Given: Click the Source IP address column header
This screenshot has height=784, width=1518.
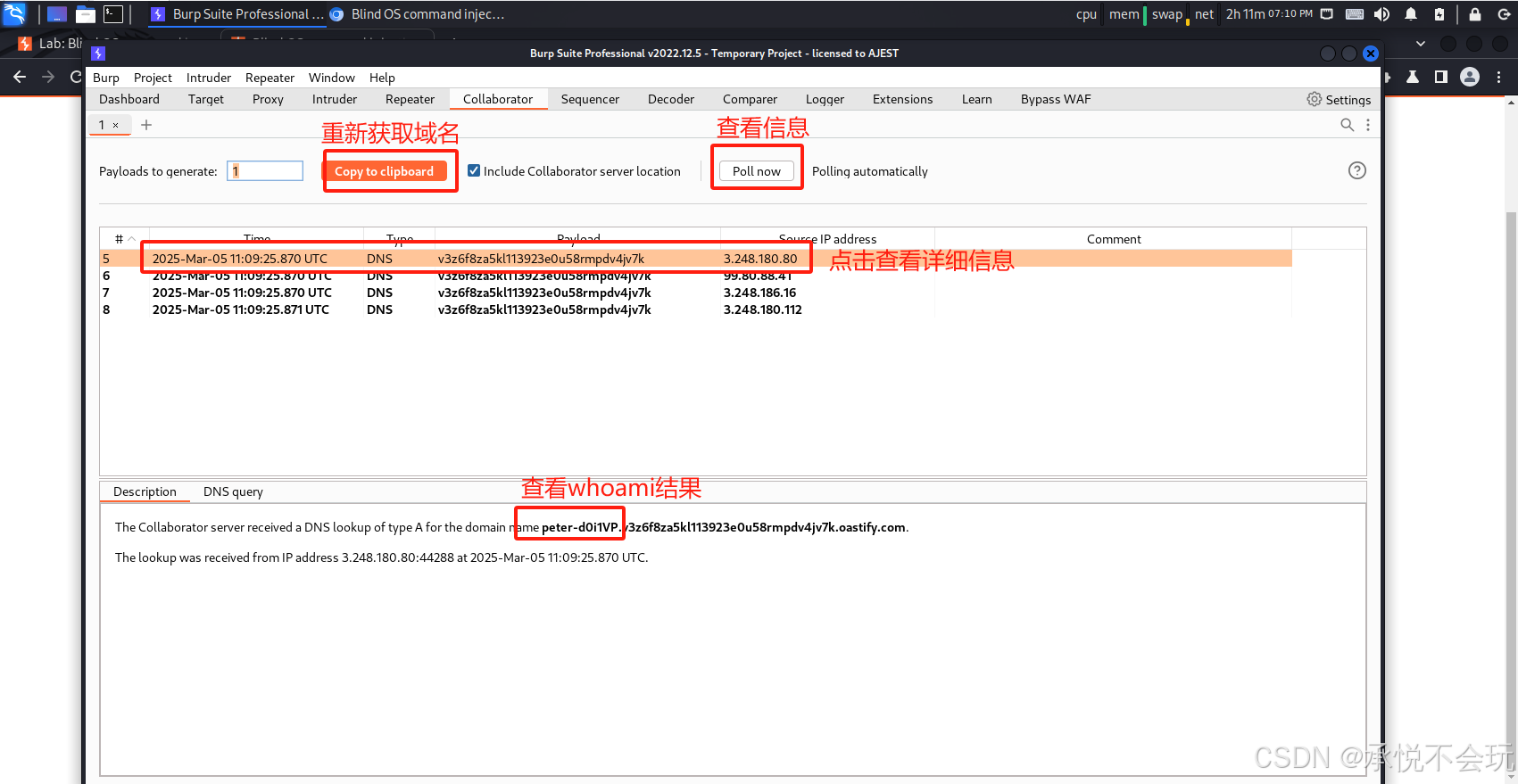Looking at the screenshot, I should 827,239.
